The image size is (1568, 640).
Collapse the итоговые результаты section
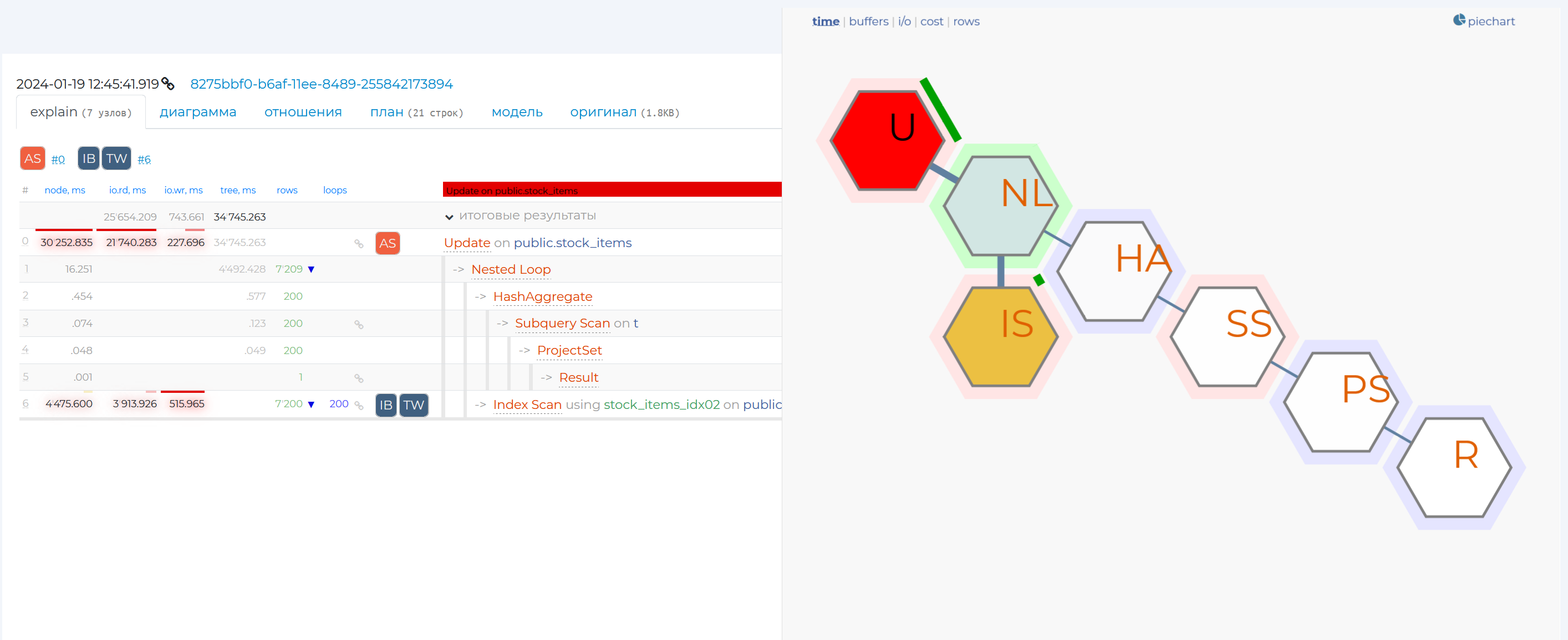pos(449,217)
